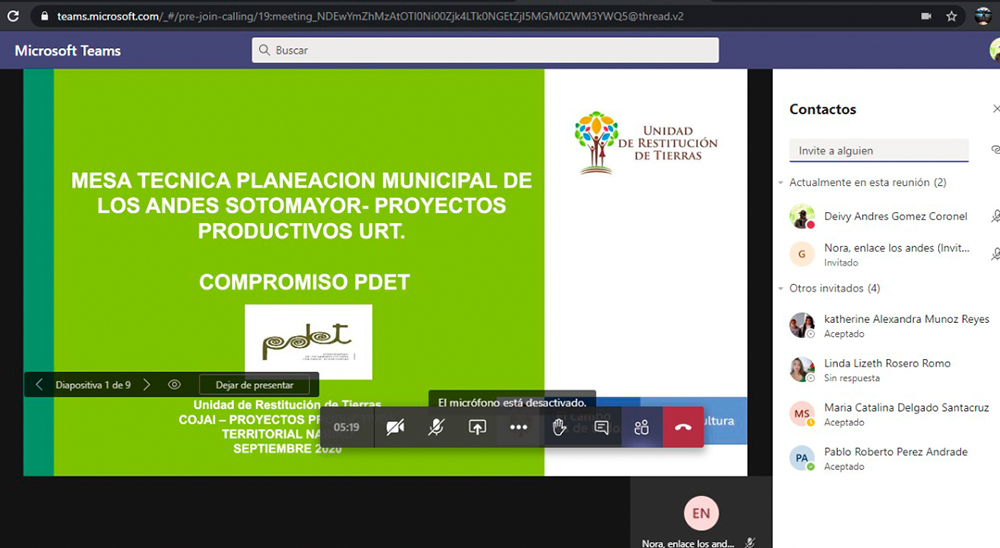The image size is (1000, 548).
Task: Collapse Actualmente en esta reunión section
Action: tap(781, 182)
